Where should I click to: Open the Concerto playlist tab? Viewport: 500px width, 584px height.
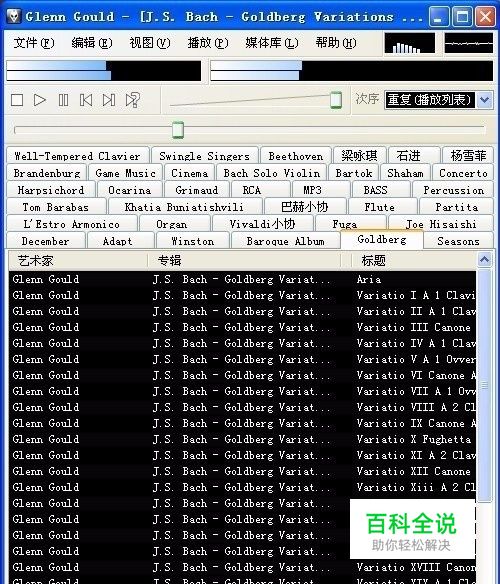463,173
